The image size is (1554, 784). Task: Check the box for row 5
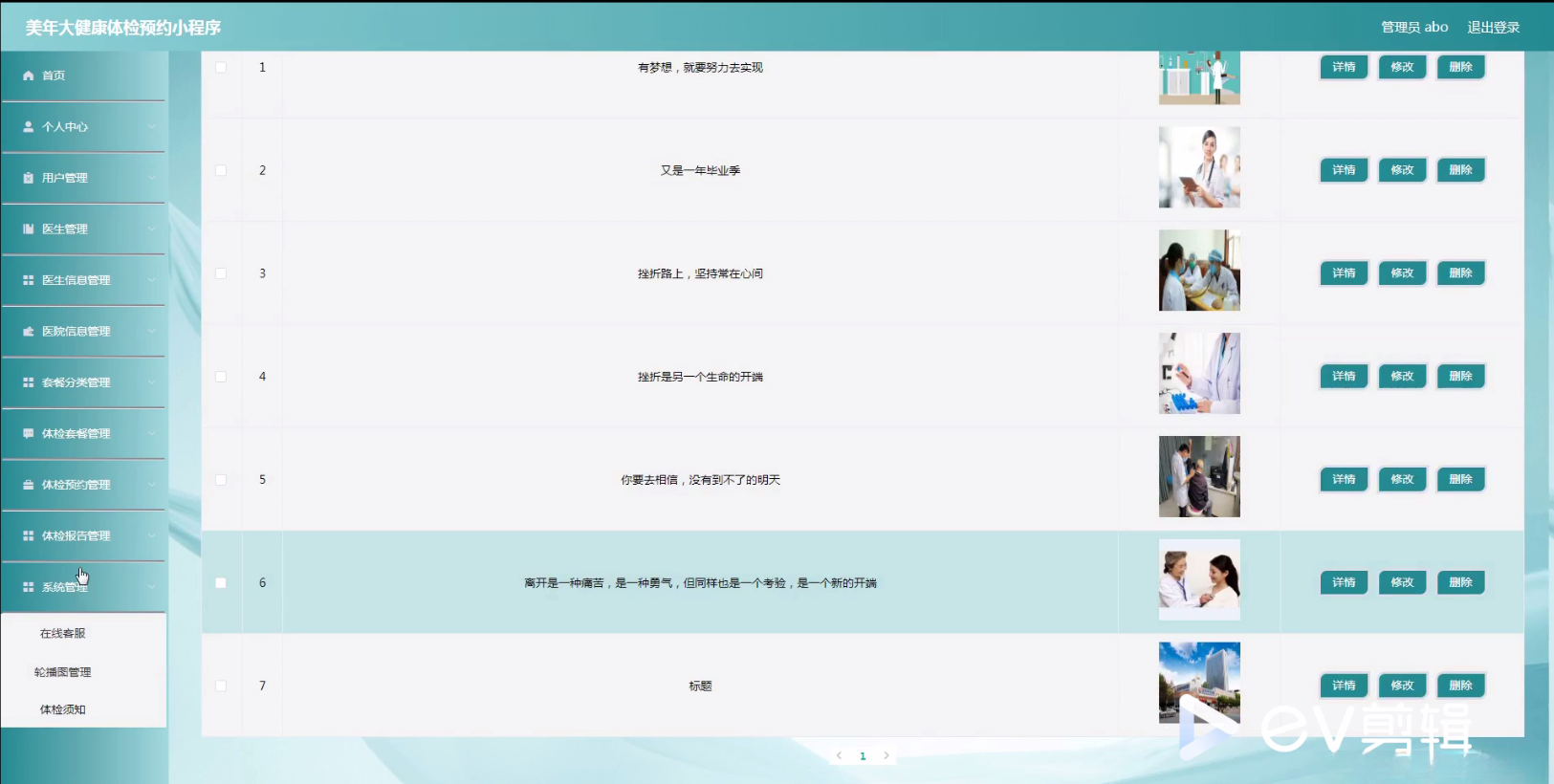click(221, 480)
